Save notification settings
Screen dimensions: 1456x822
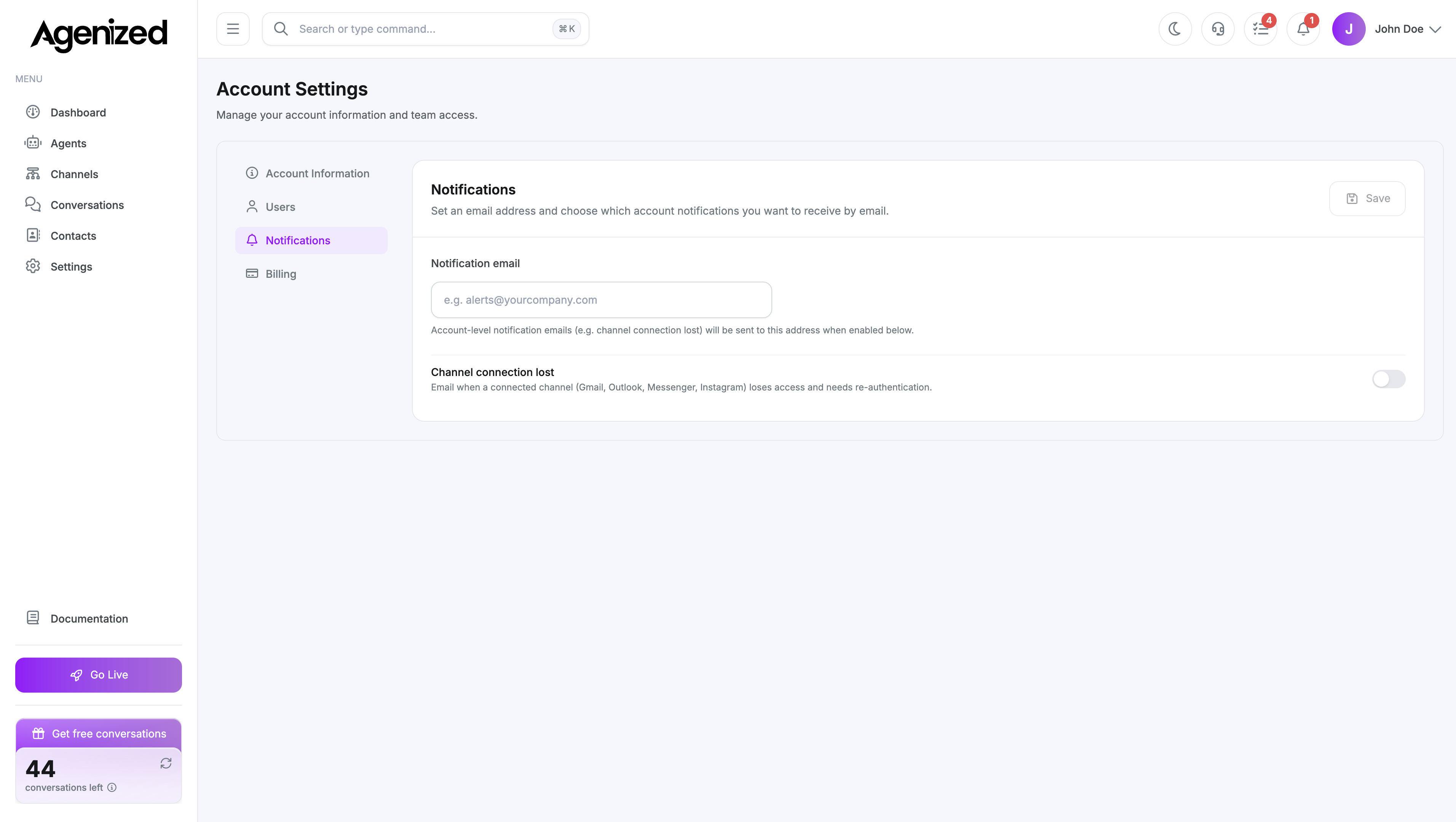click(1367, 198)
